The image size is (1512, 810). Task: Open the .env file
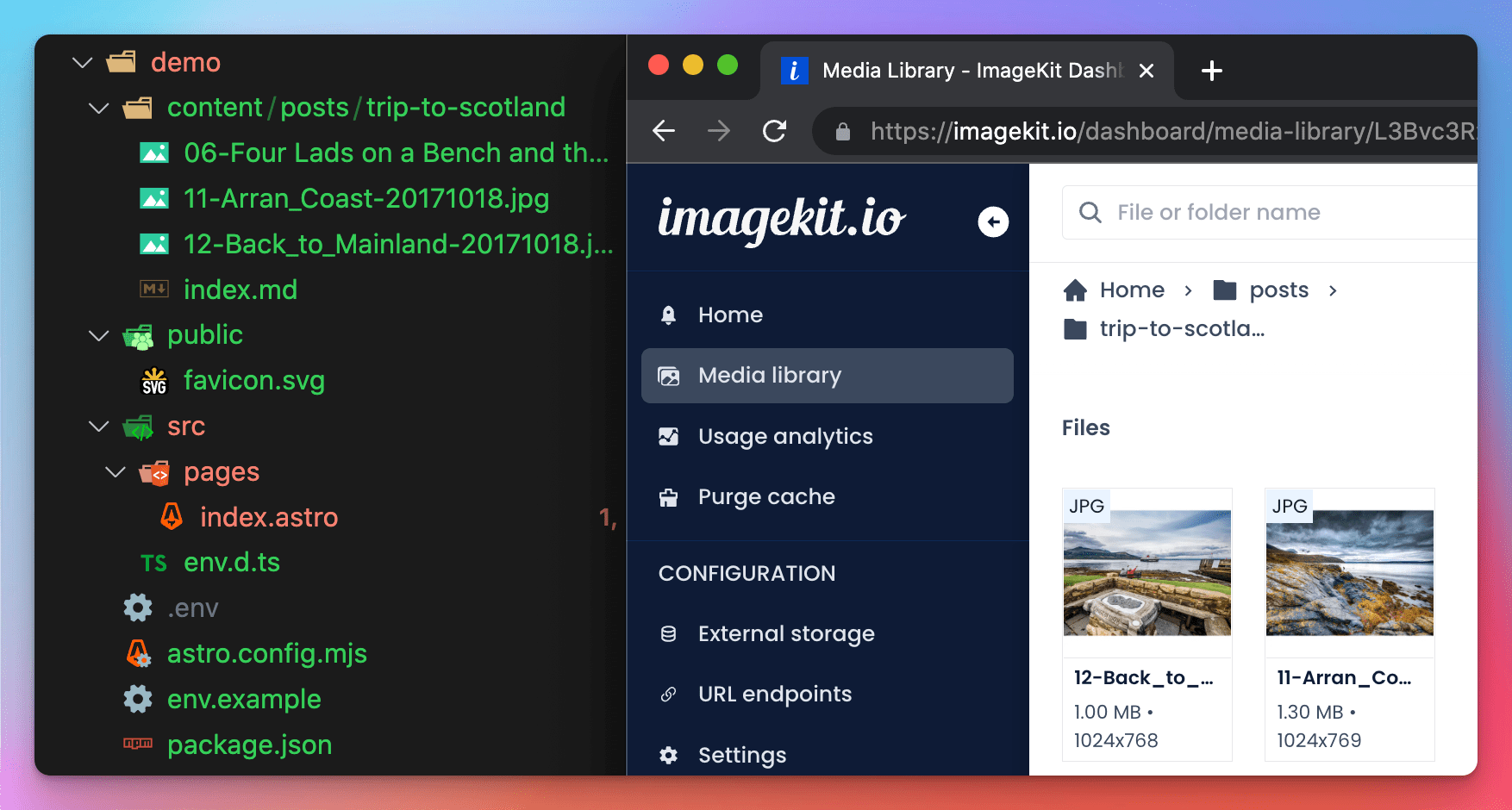193,608
